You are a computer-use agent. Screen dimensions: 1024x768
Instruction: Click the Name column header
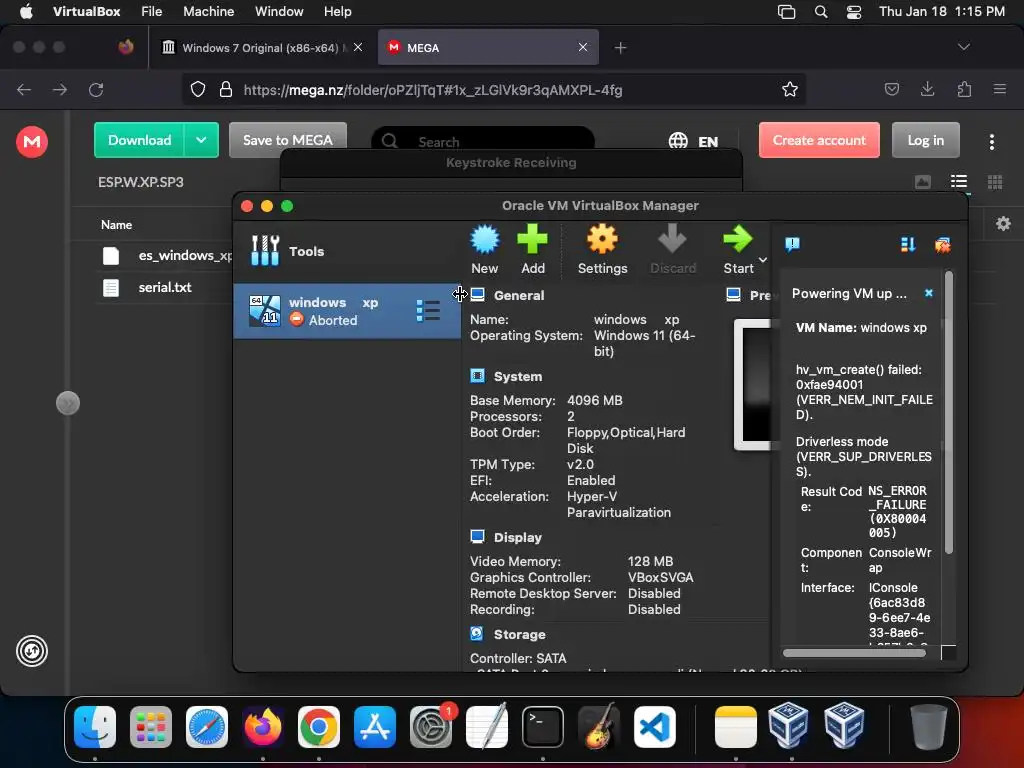[116, 225]
